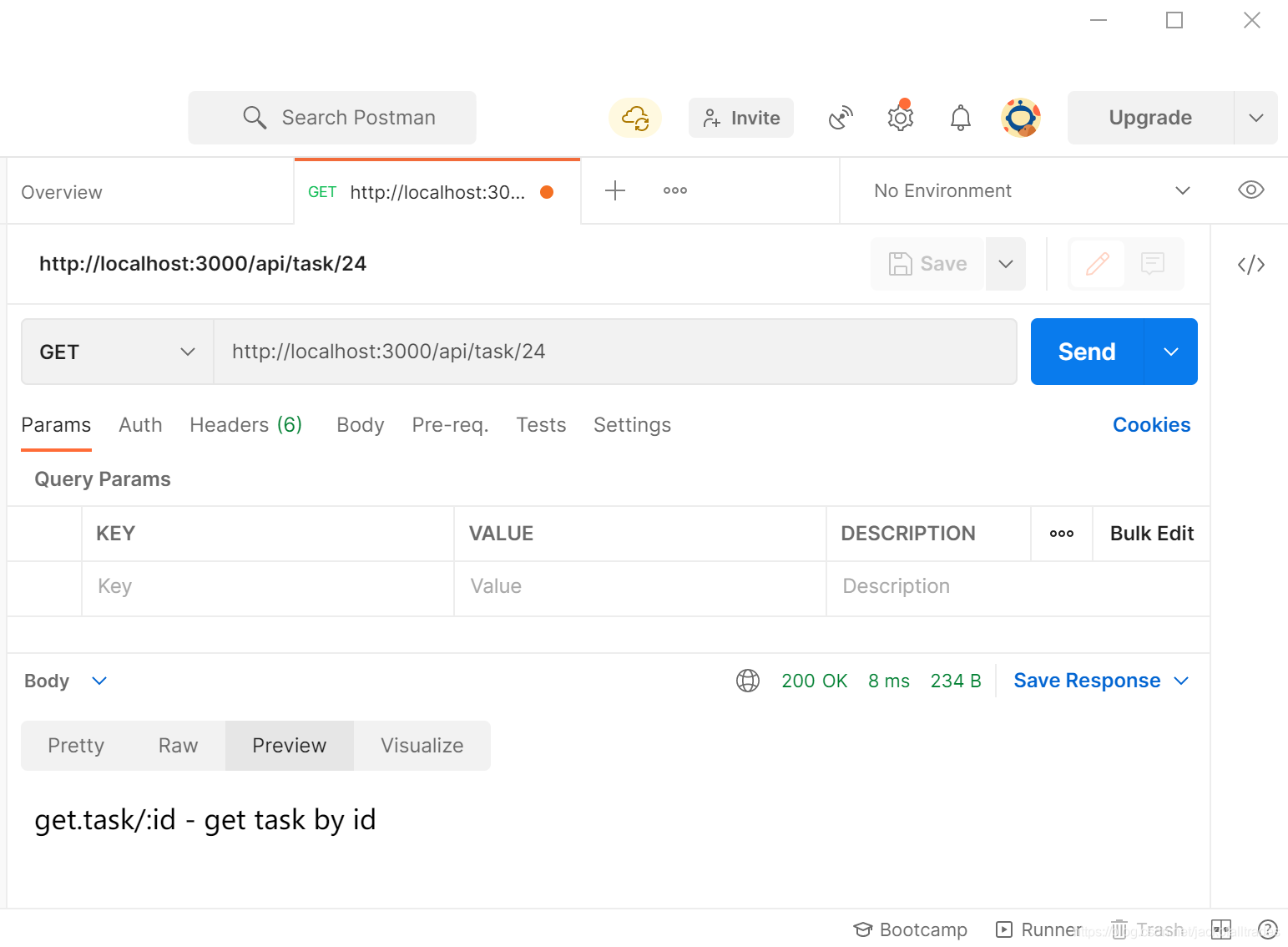1288x947 pixels.
Task: Open the Bootcamp from status bar
Action: (910, 929)
